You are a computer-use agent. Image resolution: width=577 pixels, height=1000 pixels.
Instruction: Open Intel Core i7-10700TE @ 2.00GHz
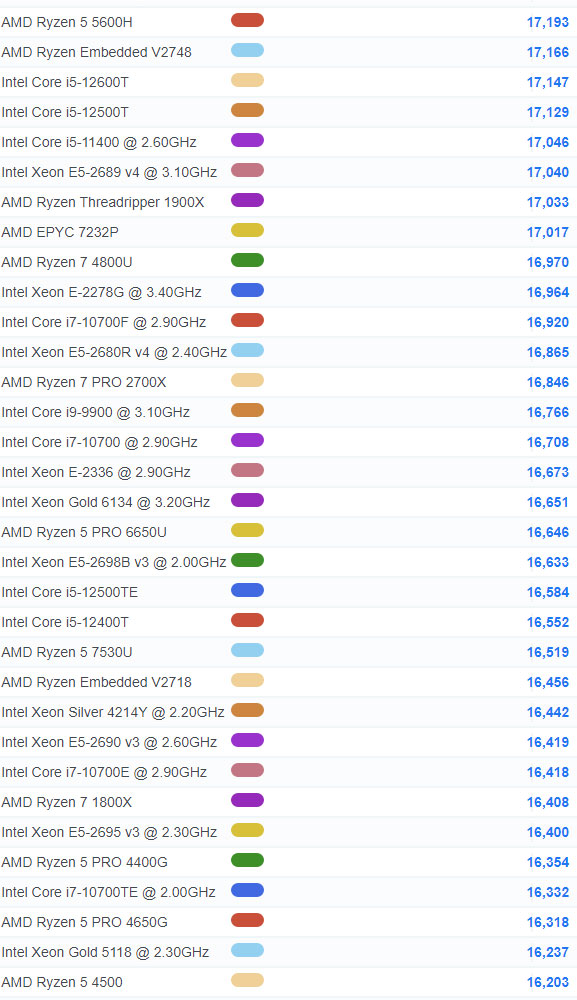pyautogui.click(x=108, y=892)
